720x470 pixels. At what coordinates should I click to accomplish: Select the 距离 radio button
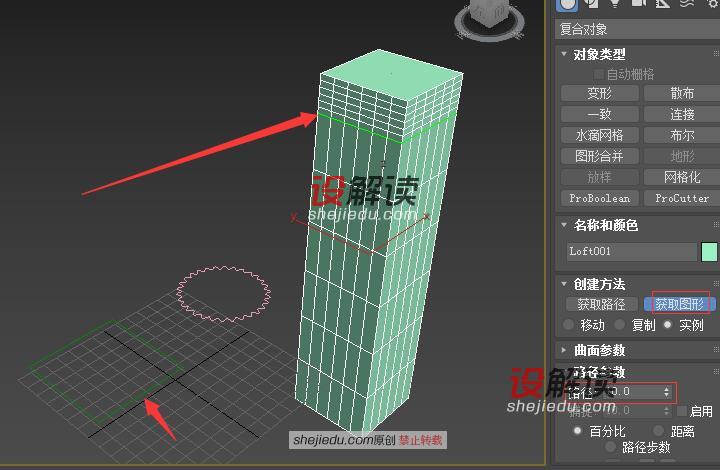[x=659, y=431]
